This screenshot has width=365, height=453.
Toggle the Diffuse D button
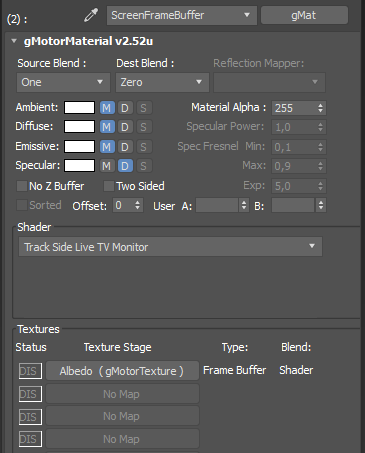(125, 127)
